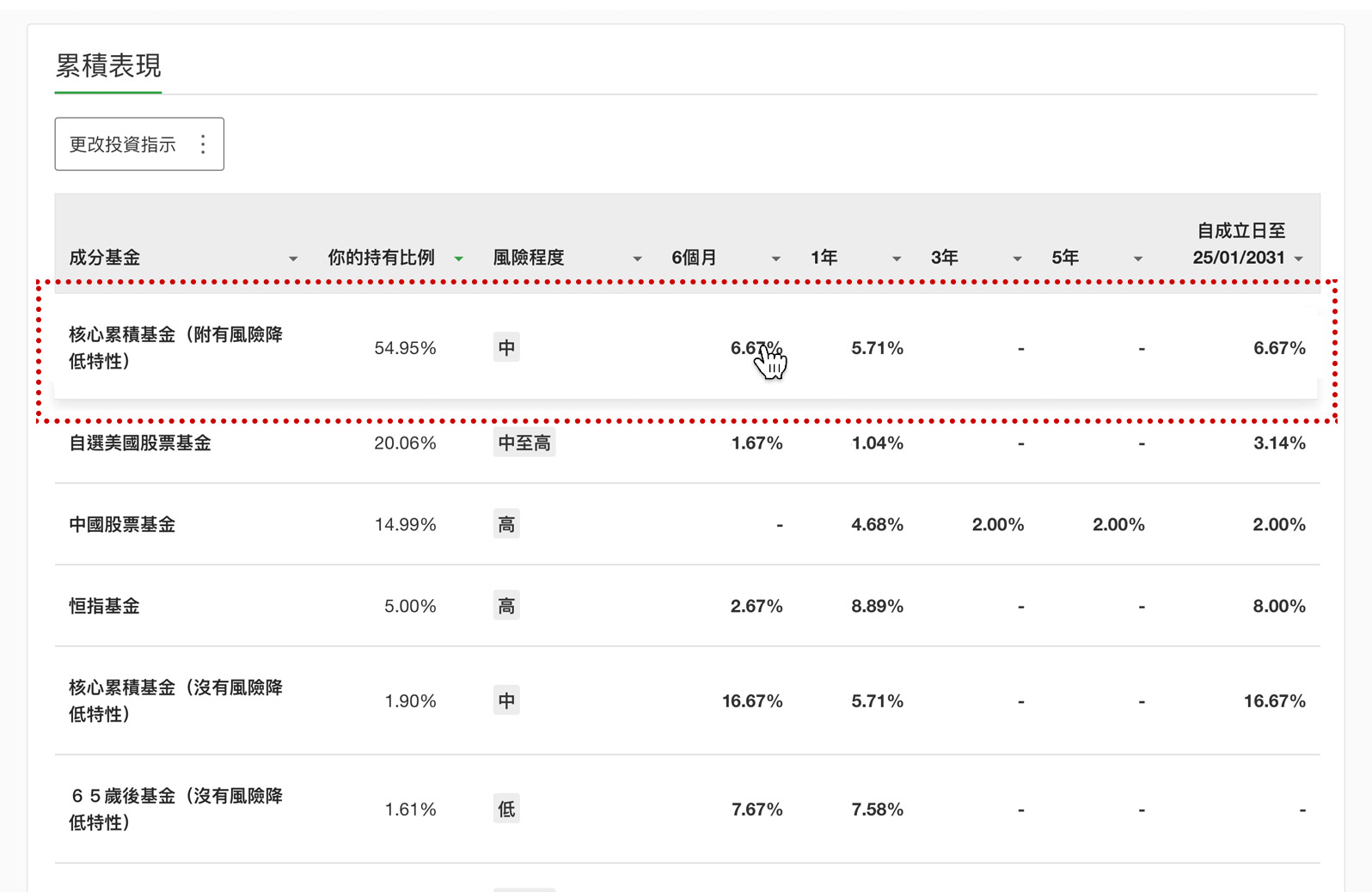Sort by 5年 column arrow
The image size is (1372, 892).
pos(1138,259)
